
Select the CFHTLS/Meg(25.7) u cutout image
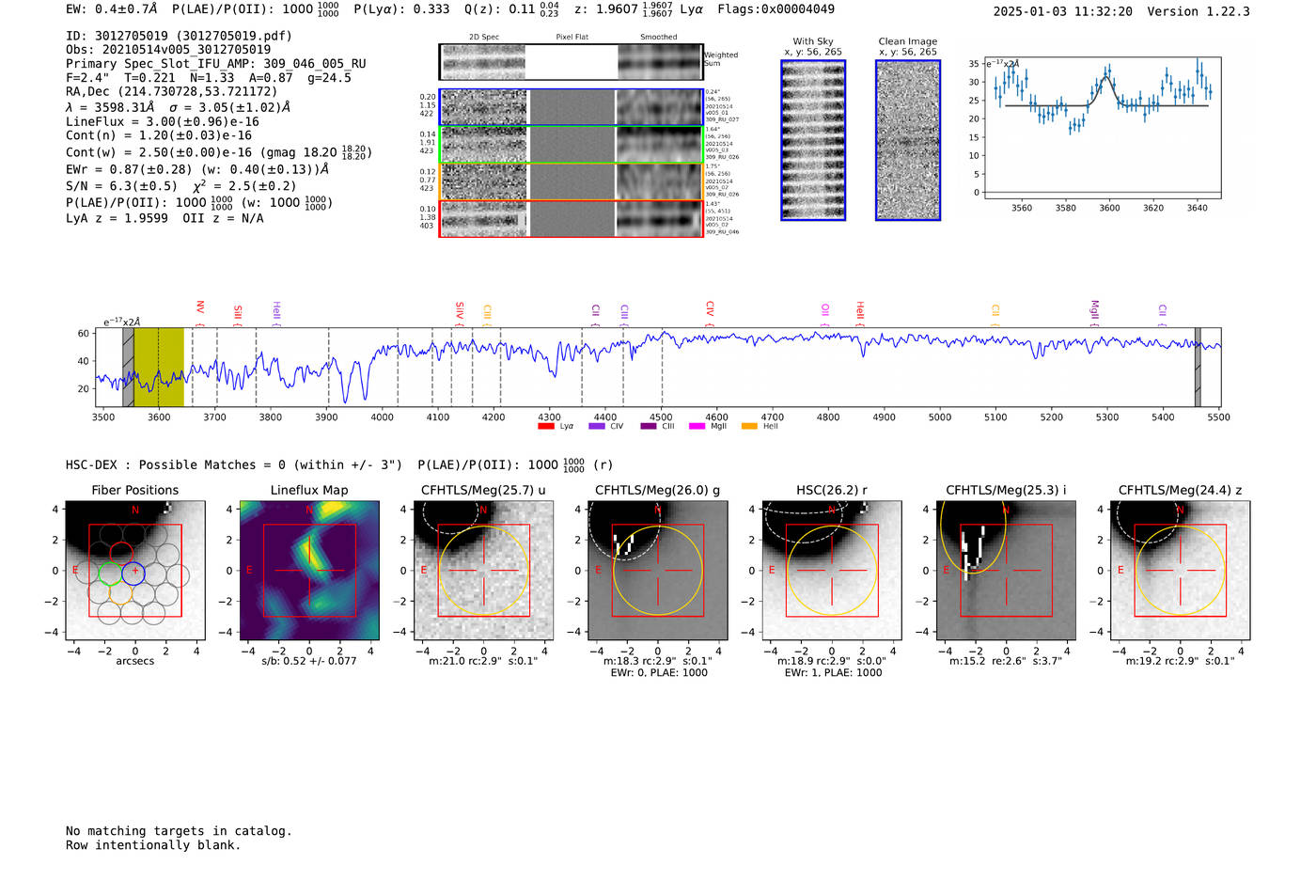pos(483,570)
